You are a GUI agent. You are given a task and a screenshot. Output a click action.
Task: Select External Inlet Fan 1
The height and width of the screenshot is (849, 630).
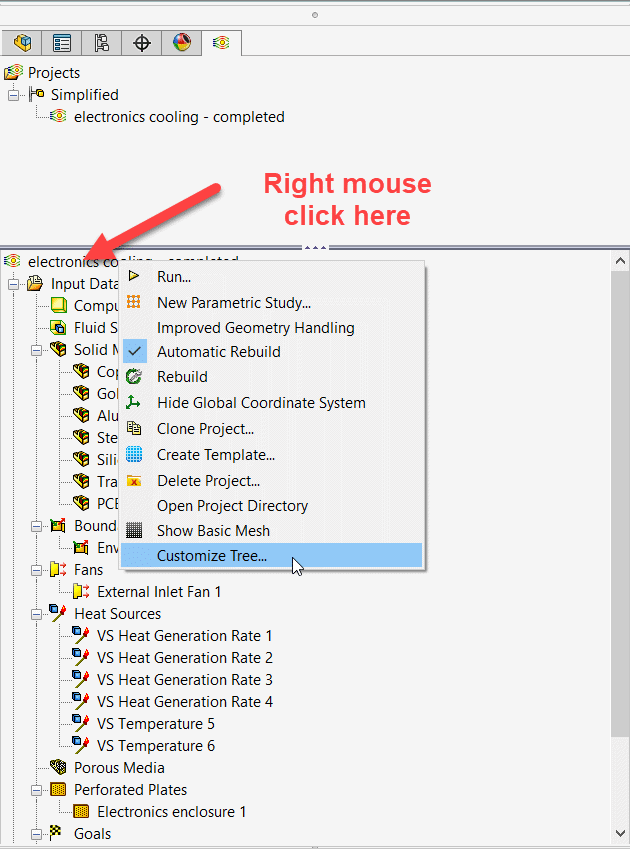[x=159, y=592]
